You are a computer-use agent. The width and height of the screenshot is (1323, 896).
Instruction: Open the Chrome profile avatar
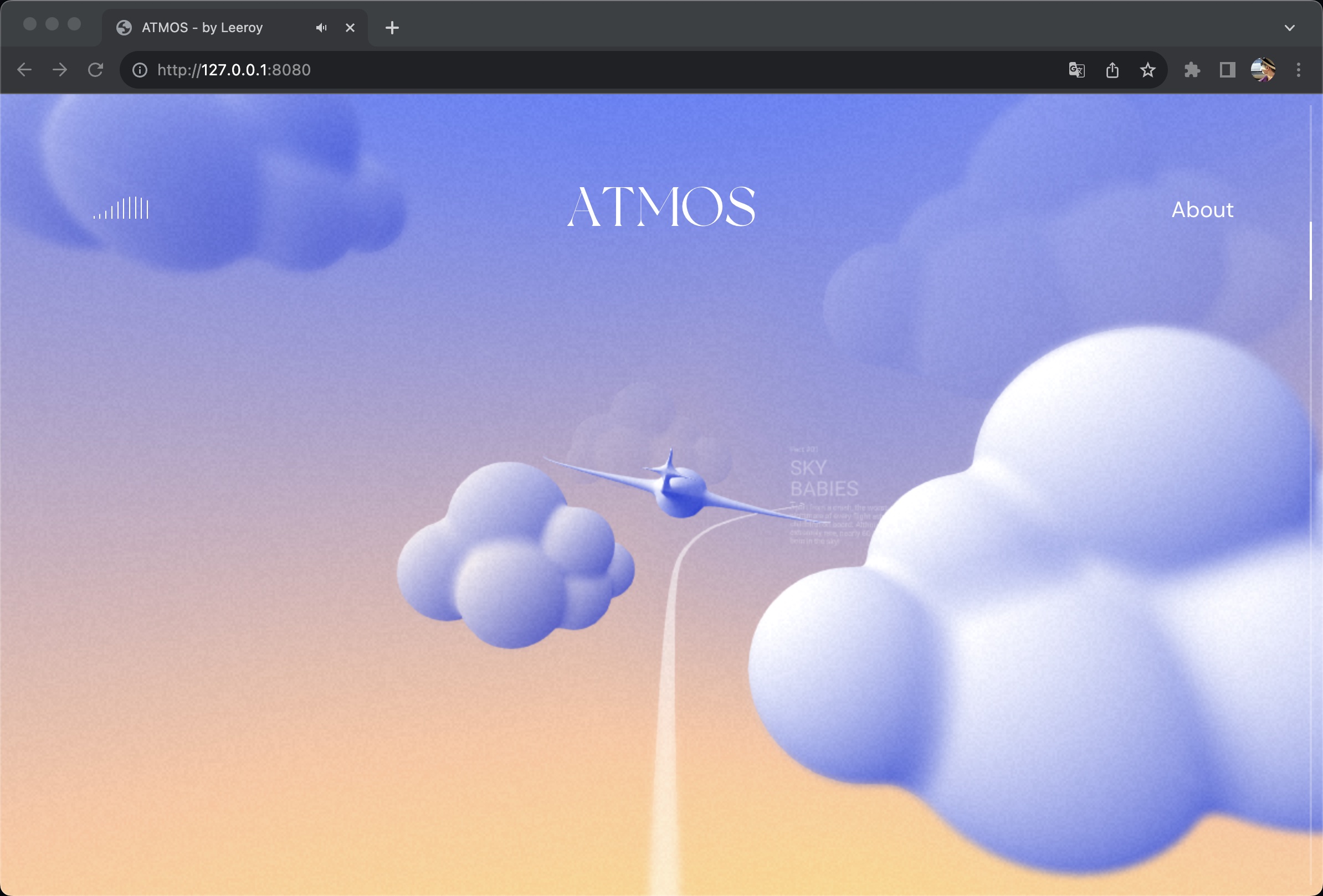[x=1262, y=70]
